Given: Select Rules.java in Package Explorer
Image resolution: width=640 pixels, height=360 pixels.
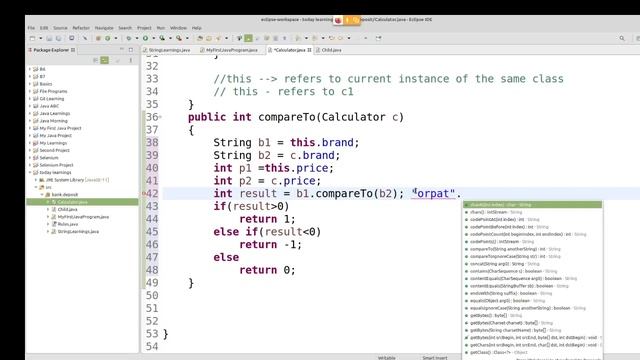Looking at the screenshot, I should coord(68,224).
